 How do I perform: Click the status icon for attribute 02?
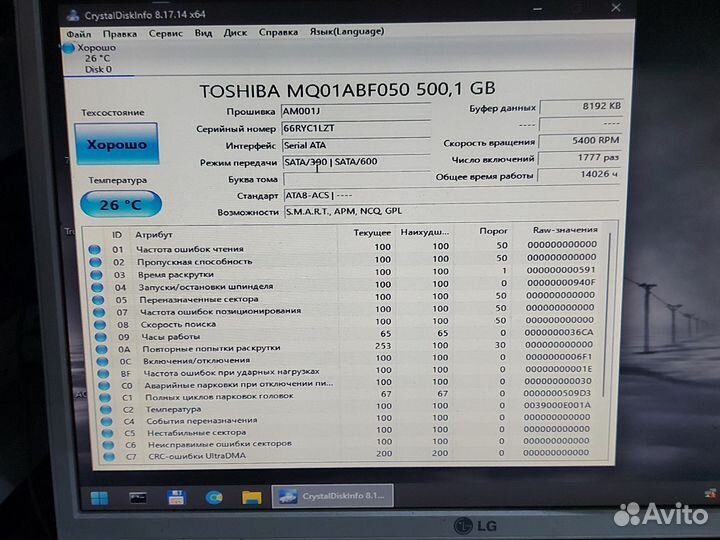96,262
